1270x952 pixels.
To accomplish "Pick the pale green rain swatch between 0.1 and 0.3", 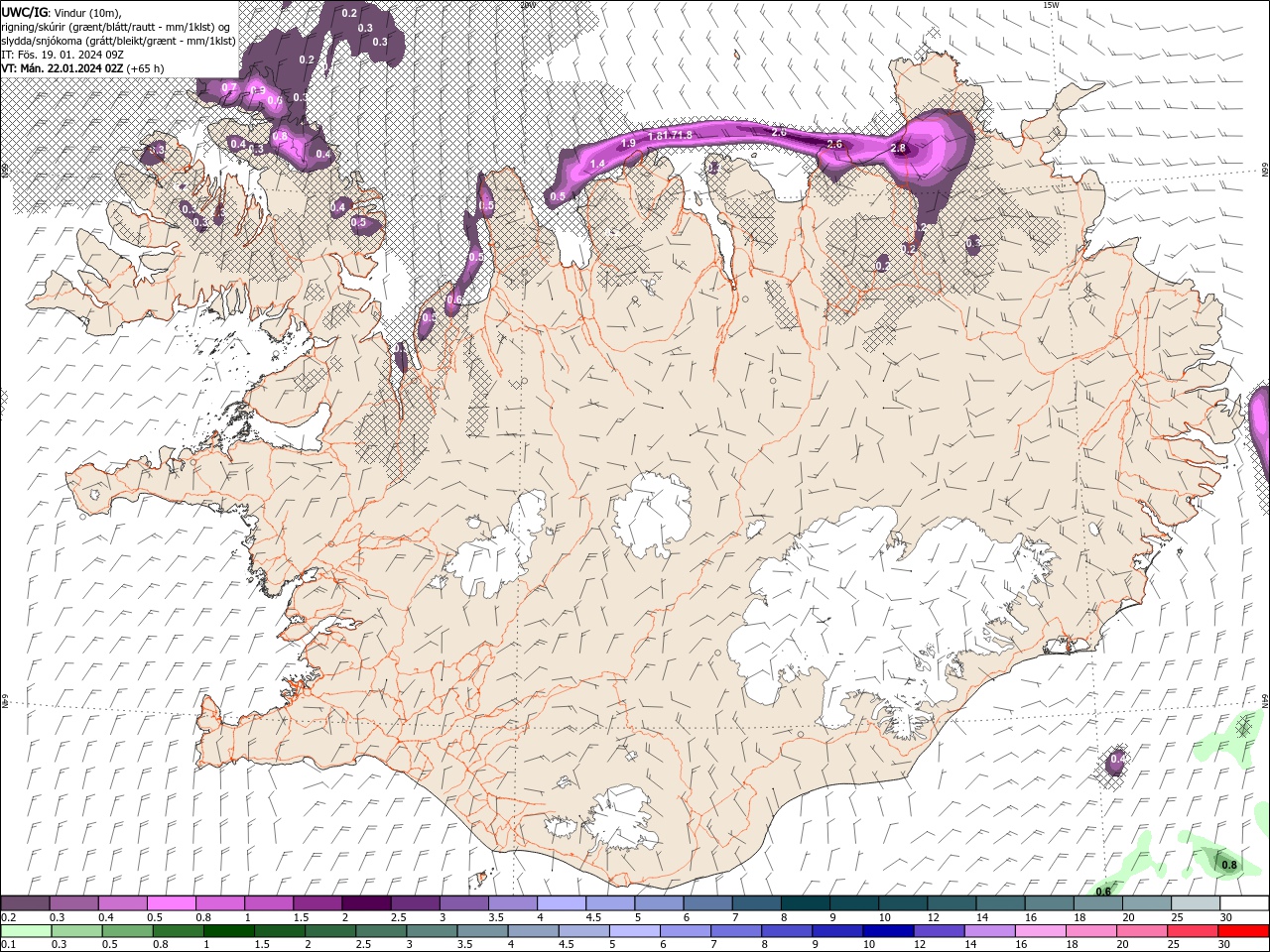I will pos(26,931).
